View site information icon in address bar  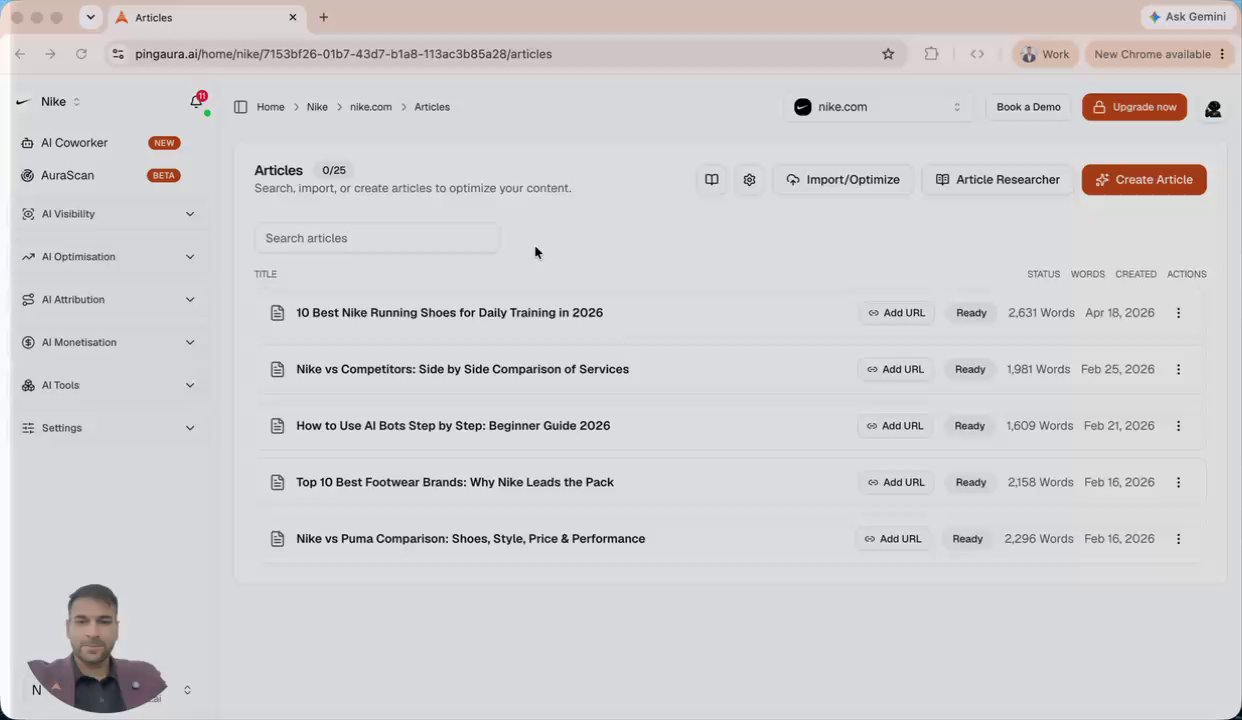(118, 54)
